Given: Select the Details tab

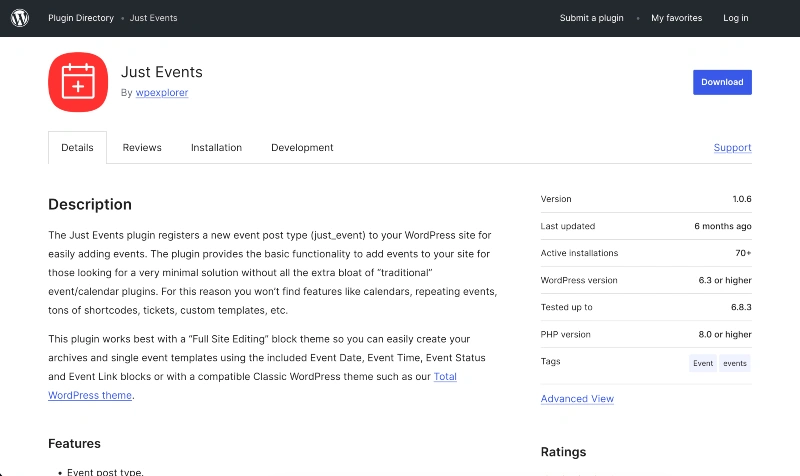Looking at the screenshot, I should point(78,147).
